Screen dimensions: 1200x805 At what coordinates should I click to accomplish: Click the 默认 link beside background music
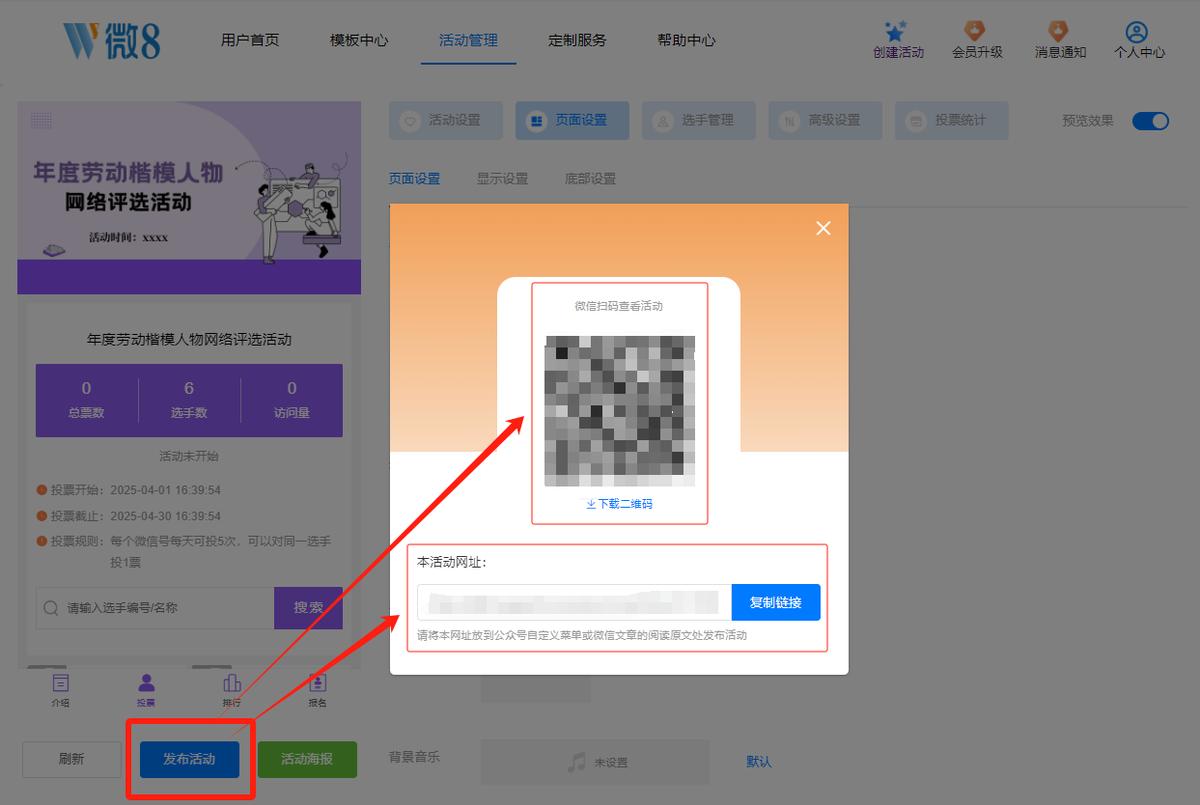759,762
